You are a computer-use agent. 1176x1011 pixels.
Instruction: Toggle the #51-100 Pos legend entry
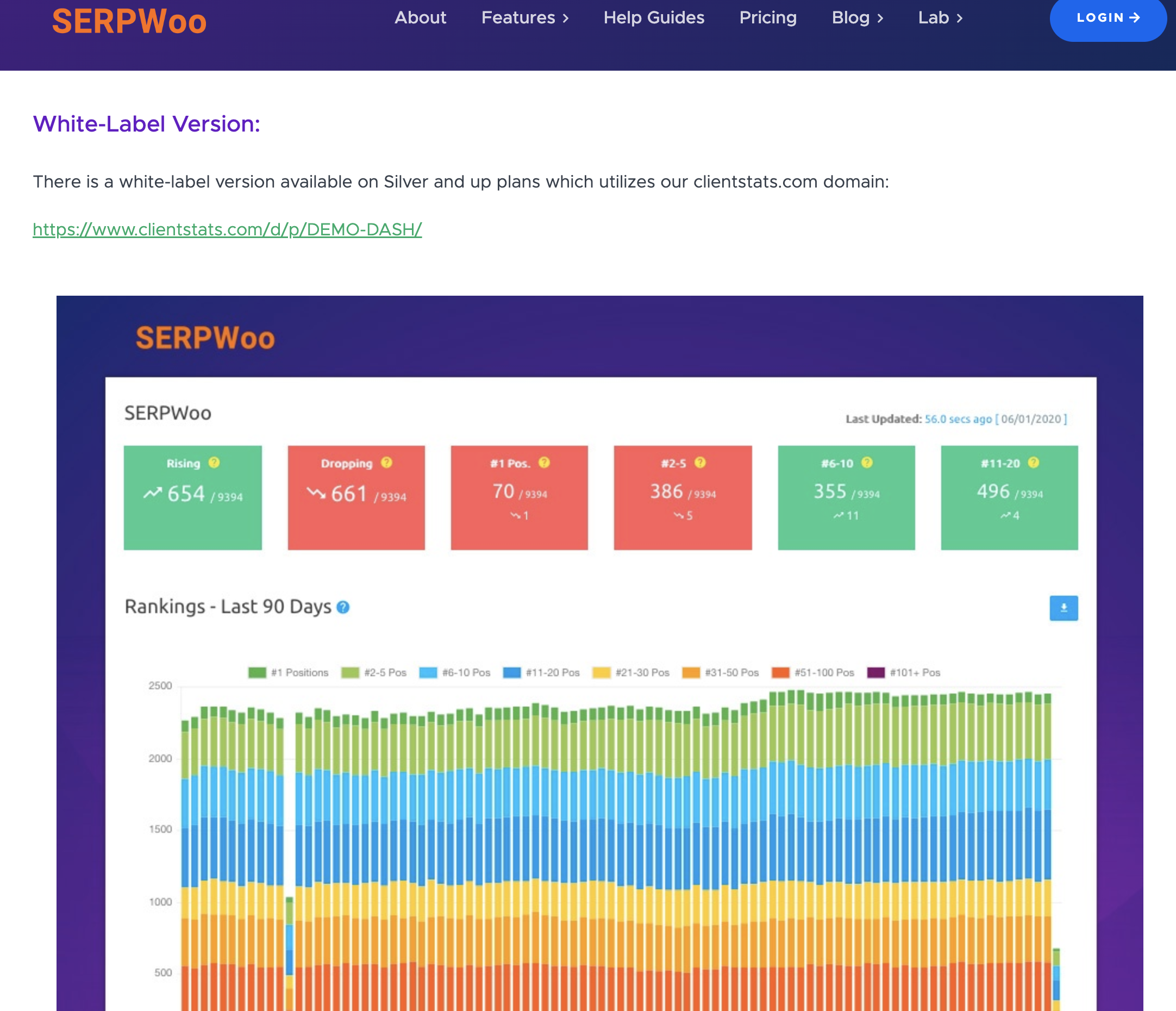(814, 673)
